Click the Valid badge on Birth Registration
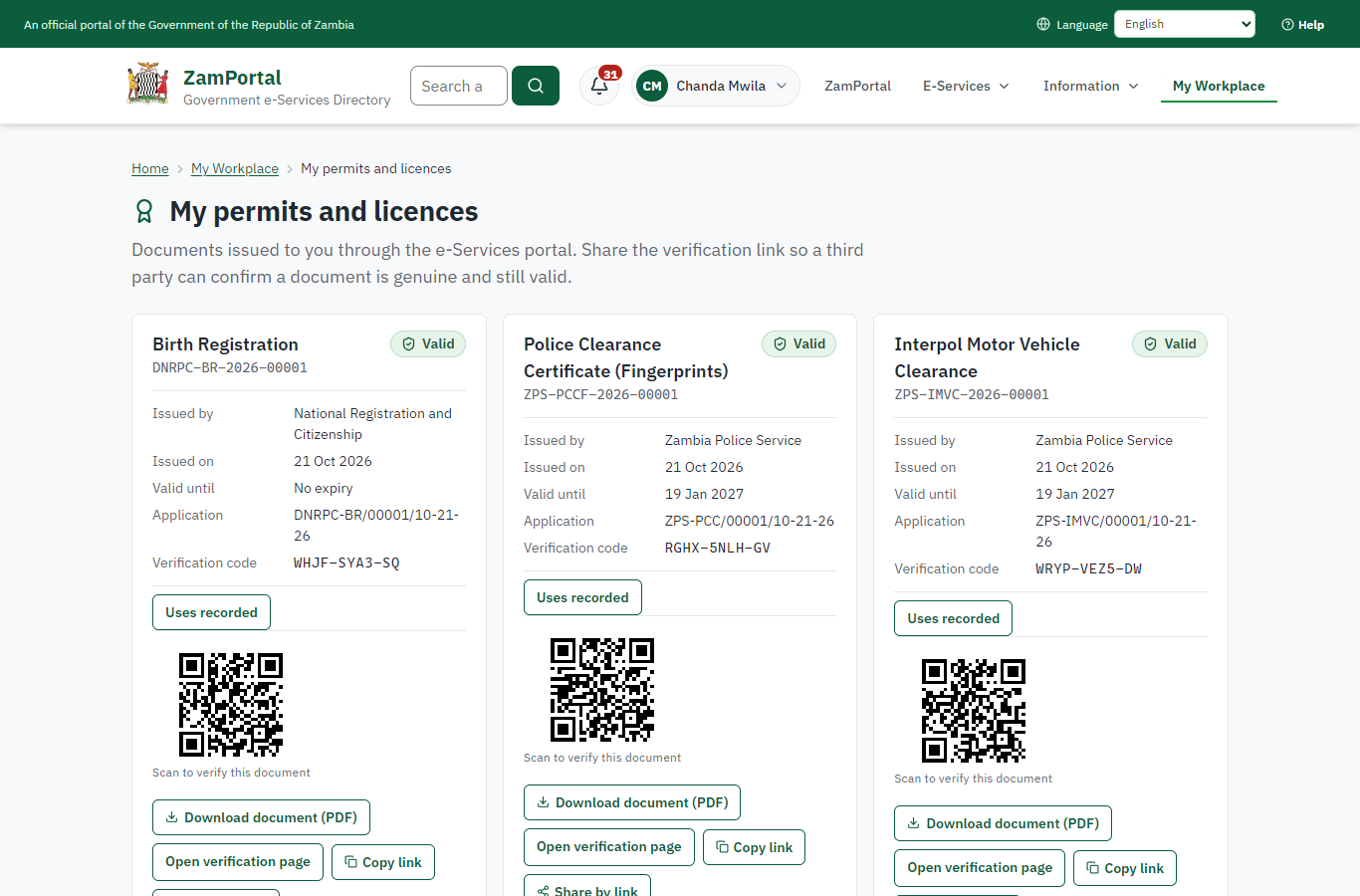The width and height of the screenshot is (1360, 896). [428, 343]
